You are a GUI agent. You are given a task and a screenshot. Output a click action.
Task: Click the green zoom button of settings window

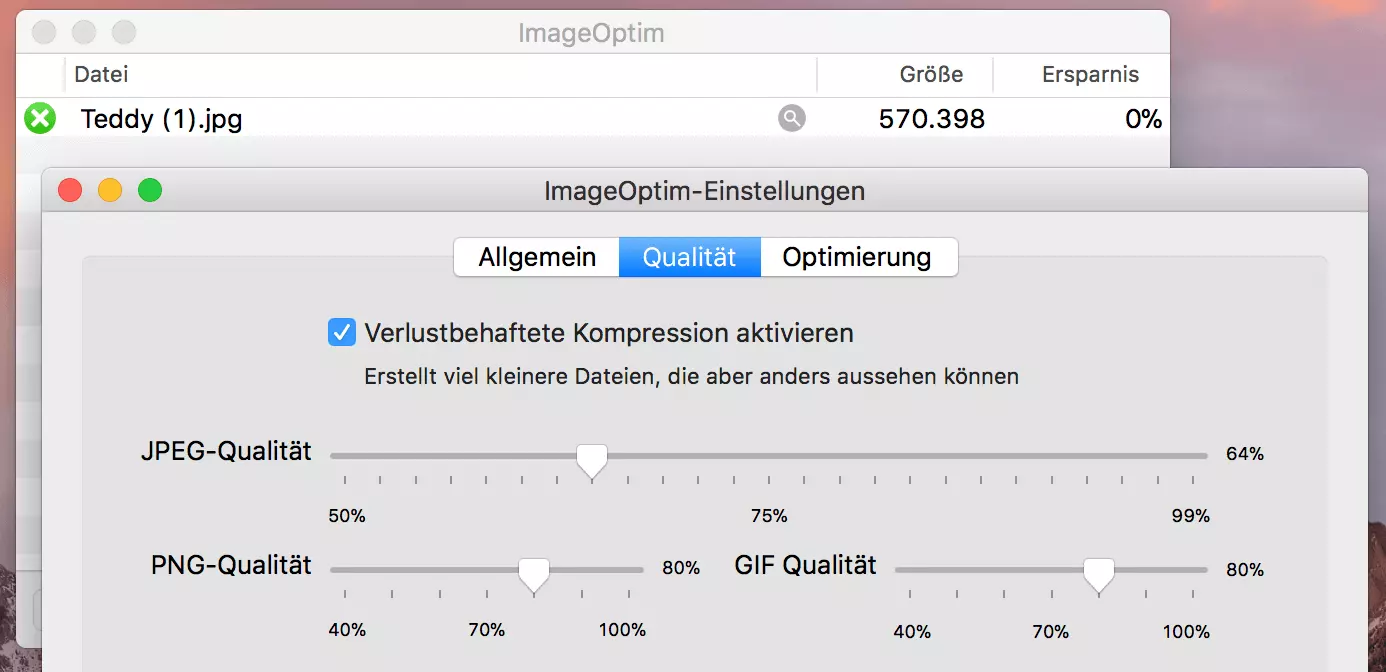[150, 190]
